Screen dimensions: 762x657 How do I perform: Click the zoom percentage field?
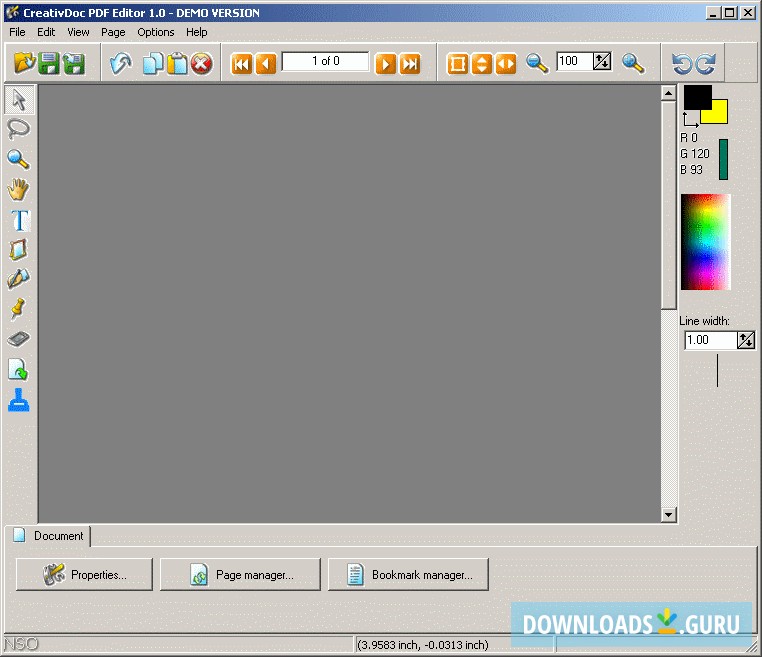(574, 61)
